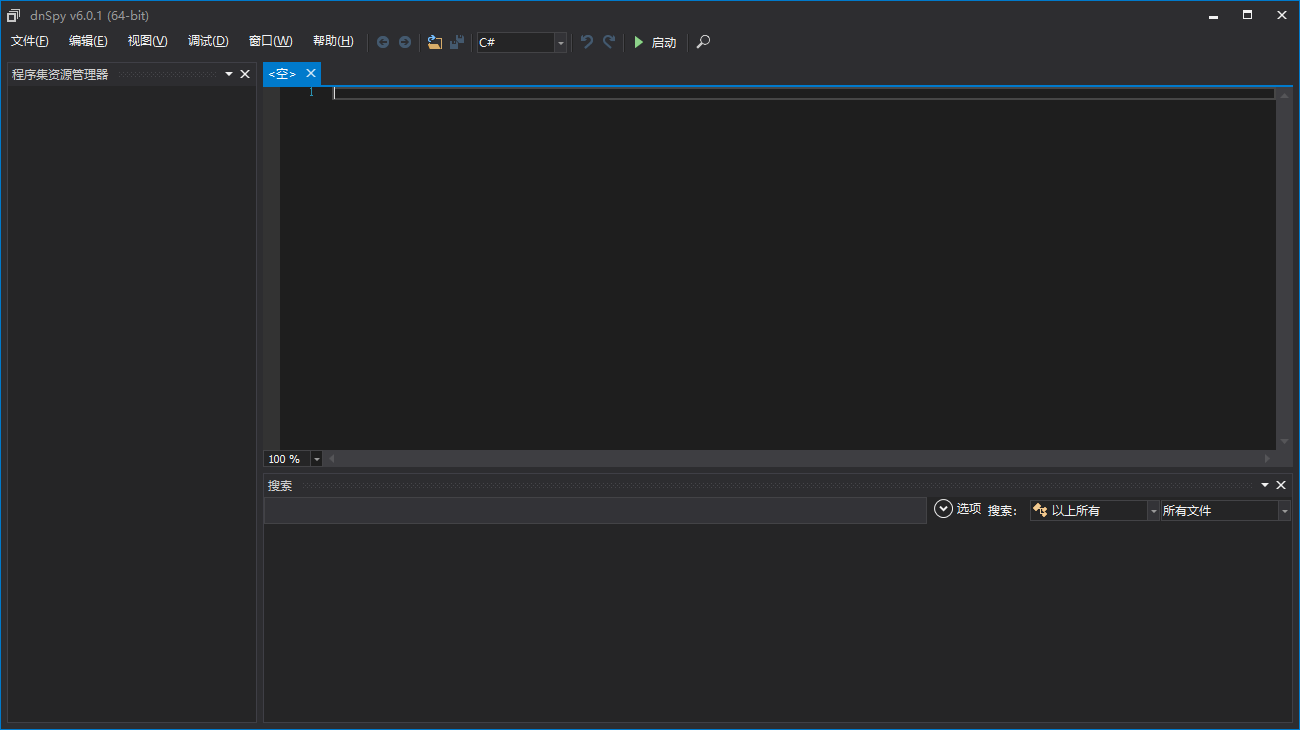Close the <空> tab
This screenshot has width=1300, height=730.
click(x=311, y=73)
